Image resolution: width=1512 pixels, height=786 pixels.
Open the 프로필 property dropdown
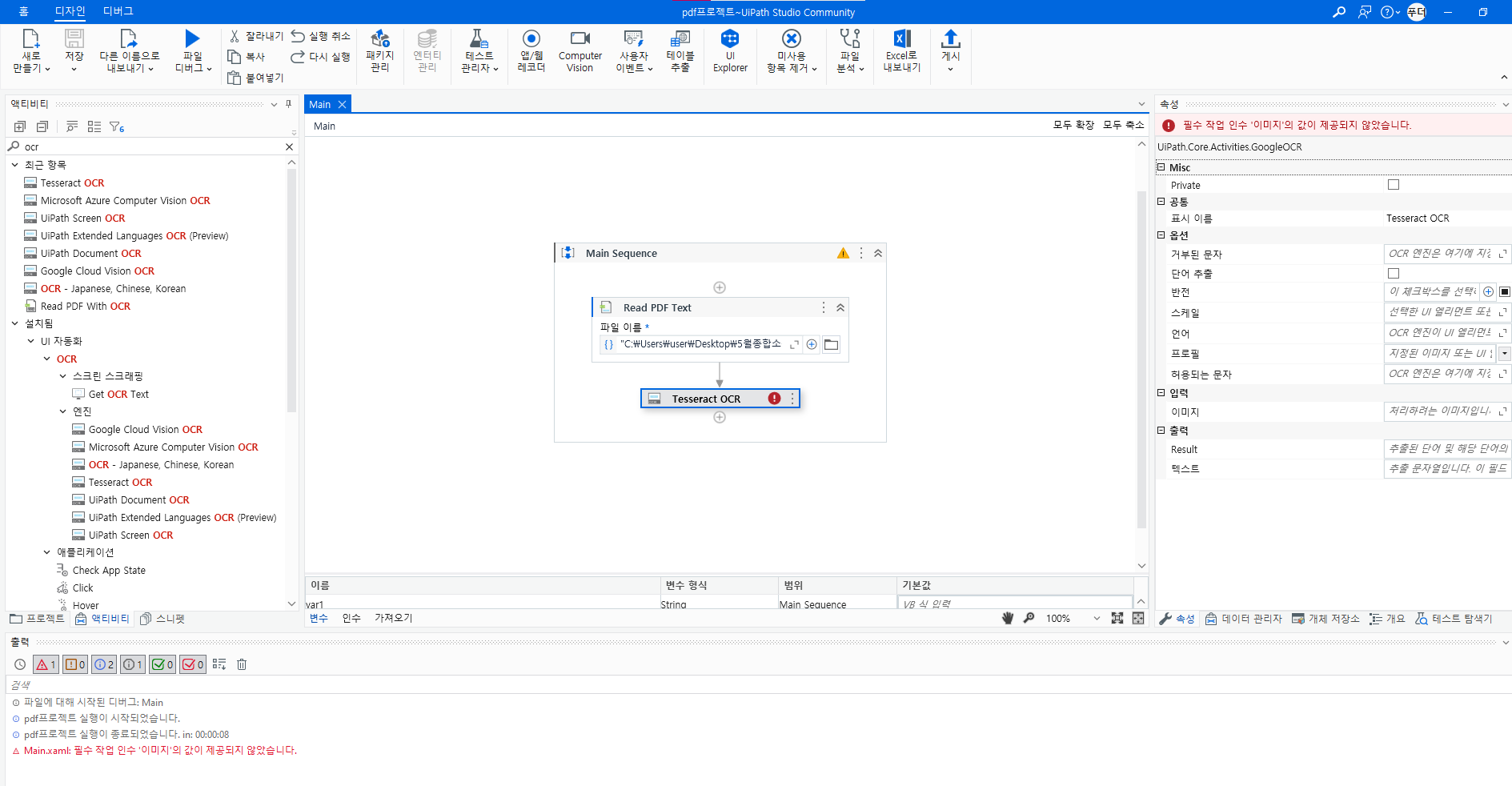point(1505,354)
